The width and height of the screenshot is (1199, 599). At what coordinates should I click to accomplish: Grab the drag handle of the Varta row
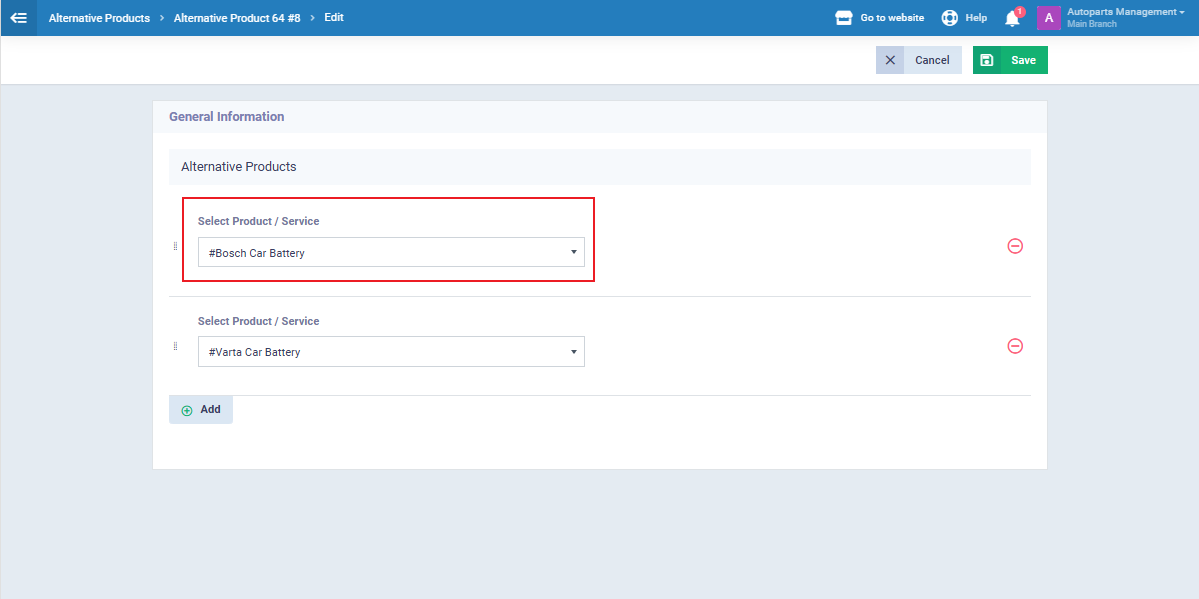175,346
